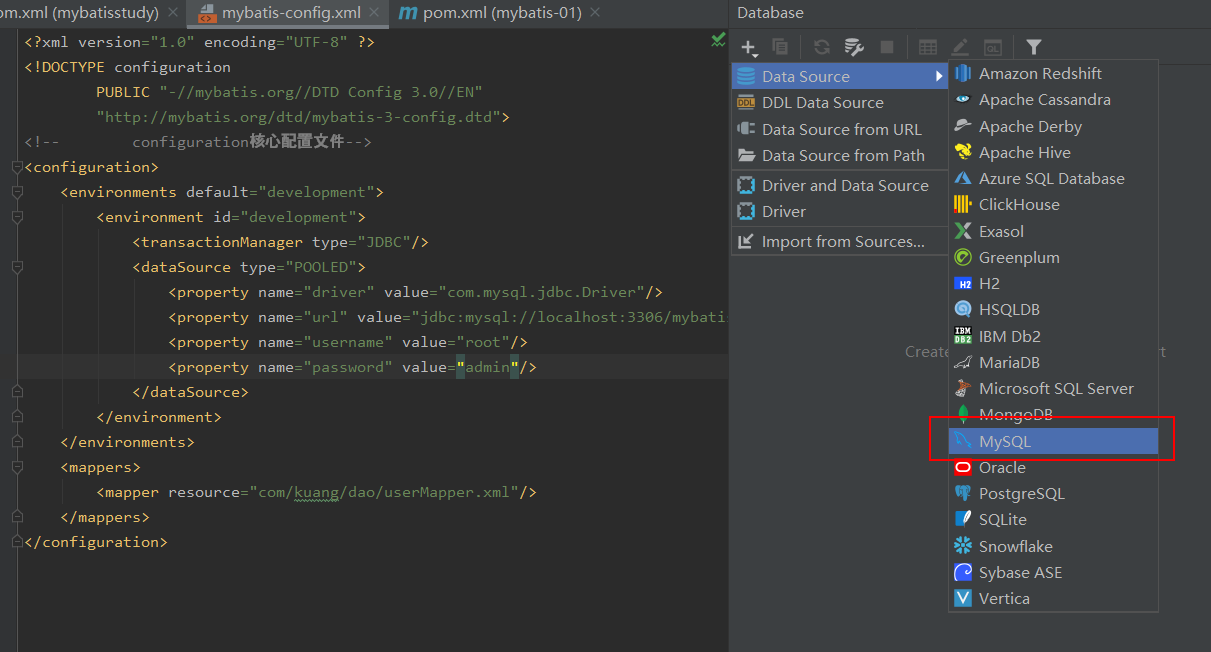Screen dimensions: 1211x652
Task: Click the transactionManager type="JDBC" line
Action: click(x=281, y=242)
